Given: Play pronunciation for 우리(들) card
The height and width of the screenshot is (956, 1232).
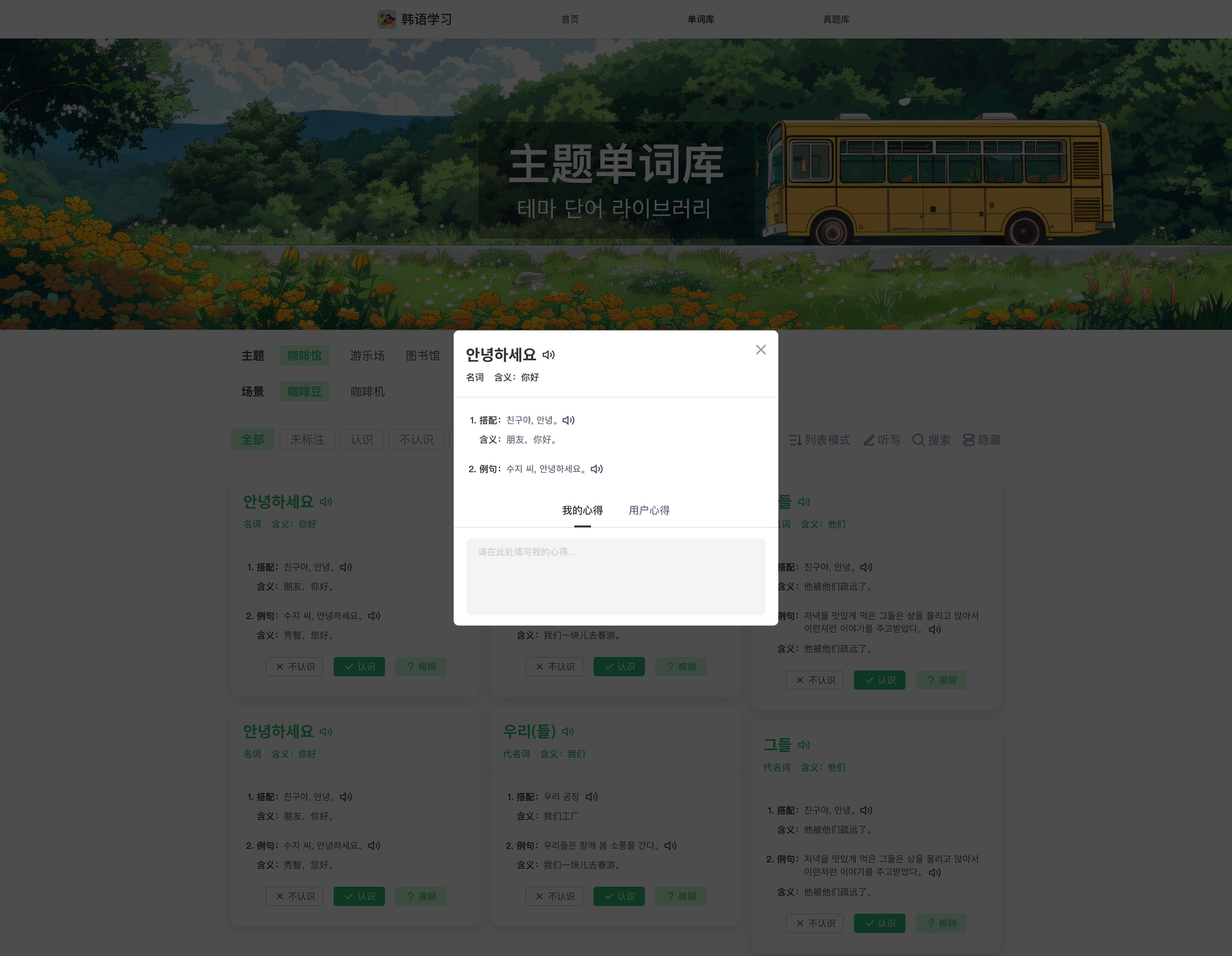Looking at the screenshot, I should tap(568, 731).
